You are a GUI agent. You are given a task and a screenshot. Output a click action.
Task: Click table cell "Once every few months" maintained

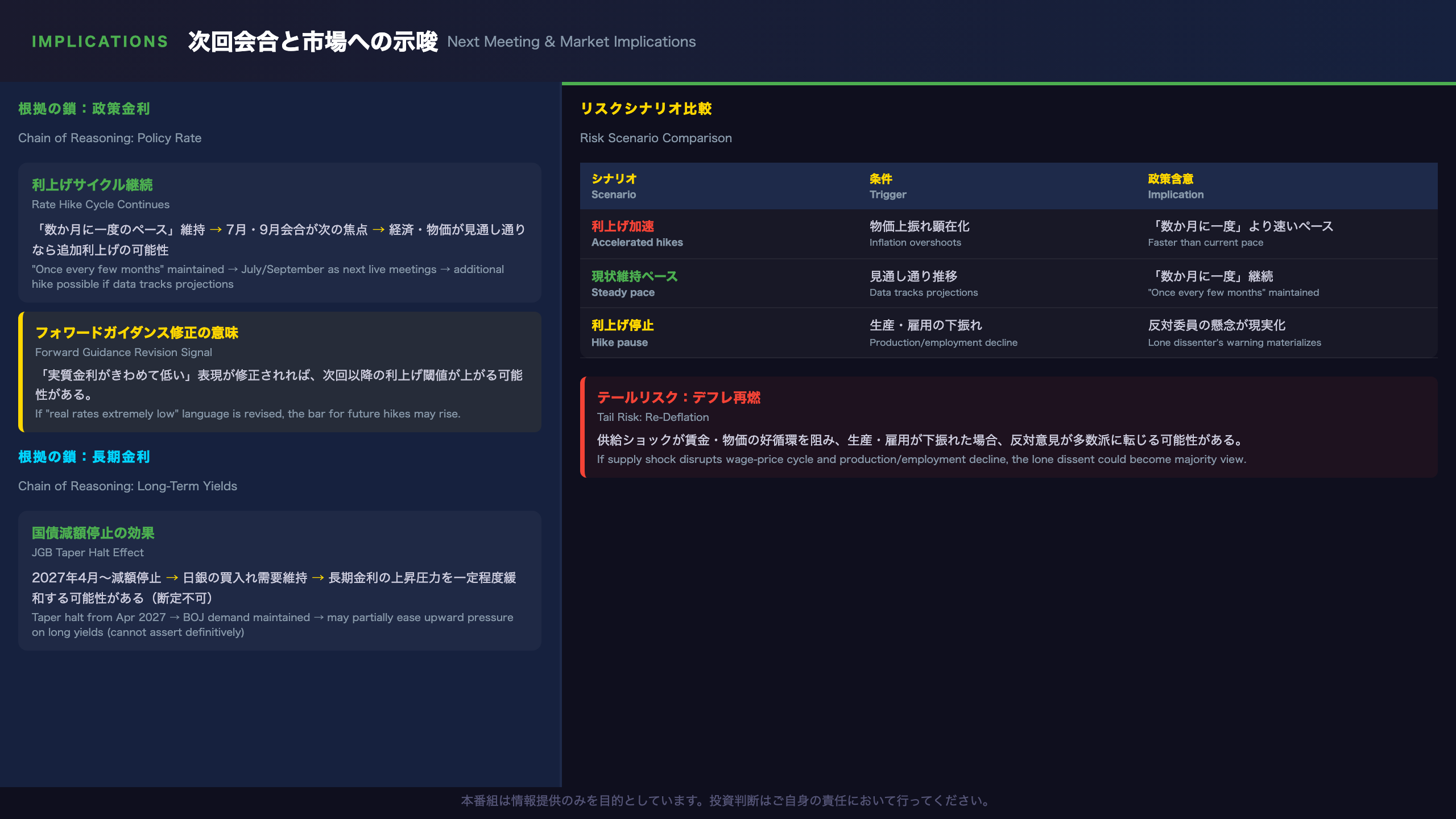click(1233, 292)
